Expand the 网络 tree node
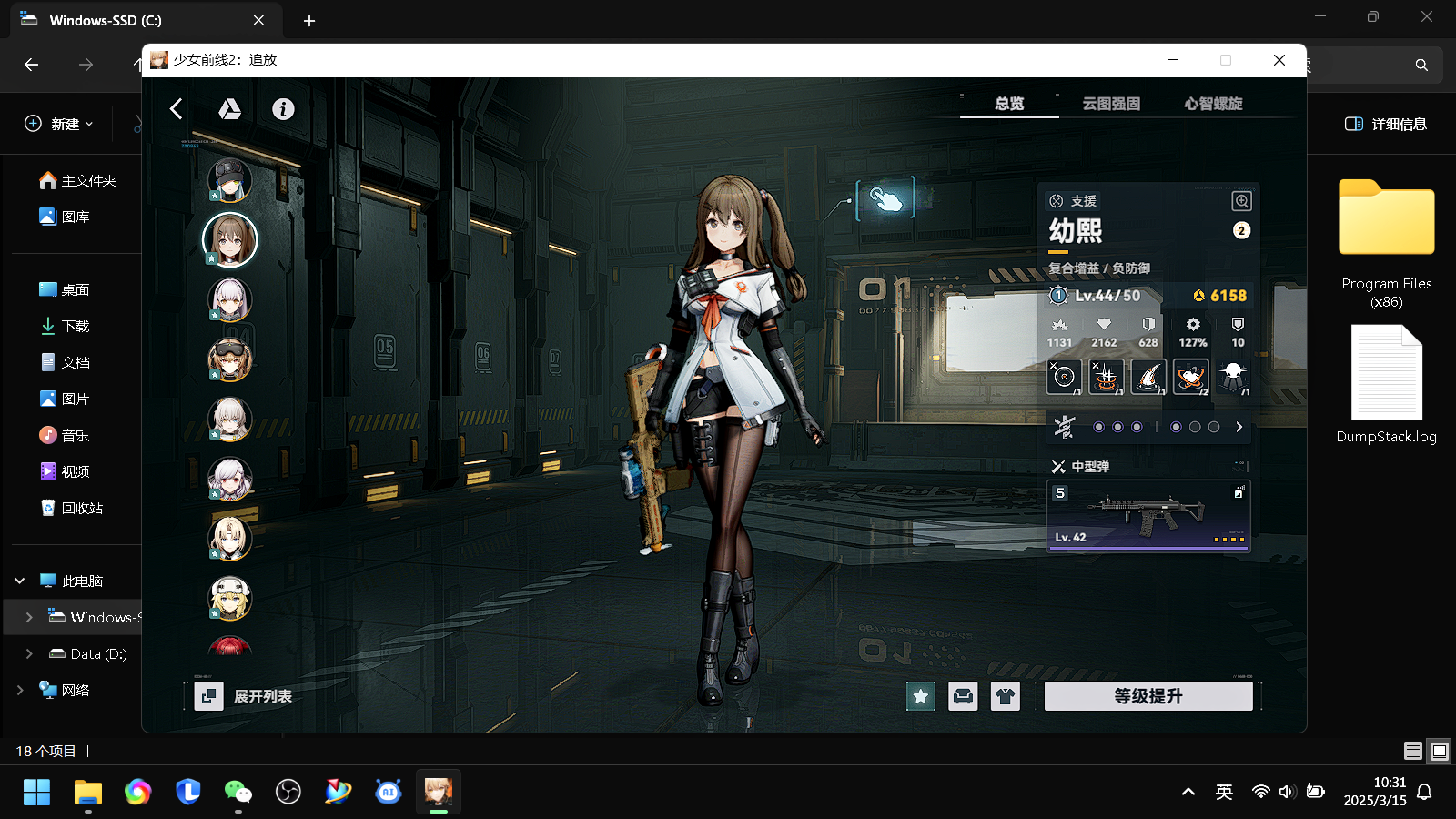Screen dimensions: 1456x819 pyautogui.click(x=19, y=690)
